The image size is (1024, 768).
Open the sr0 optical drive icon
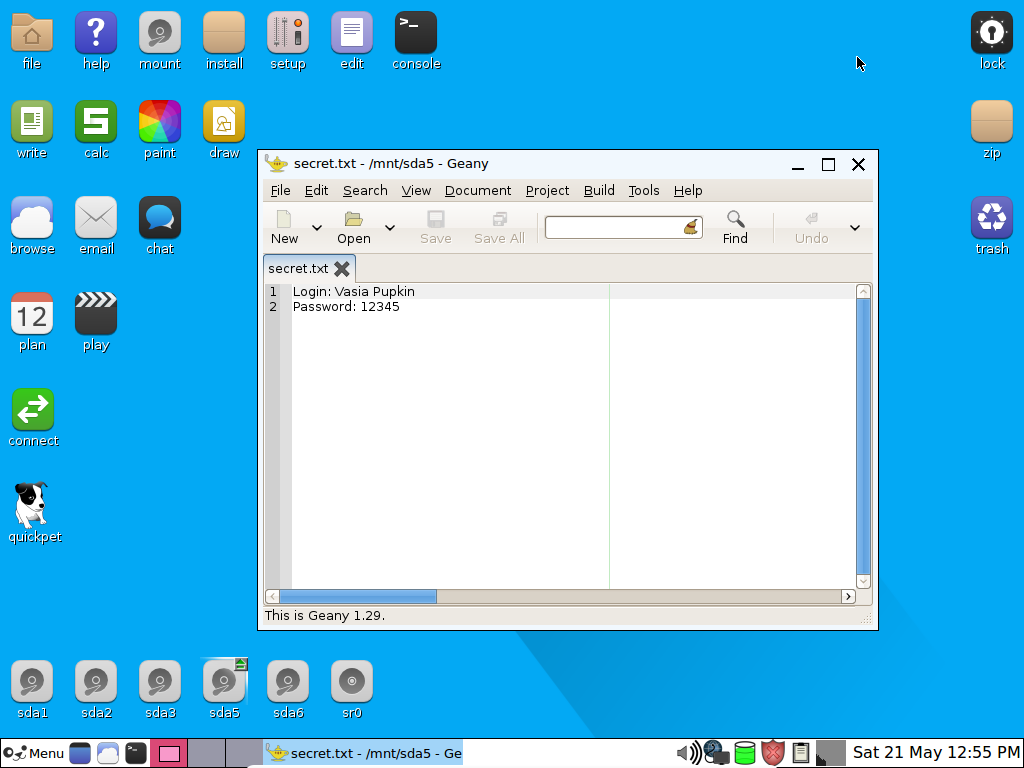click(x=352, y=682)
